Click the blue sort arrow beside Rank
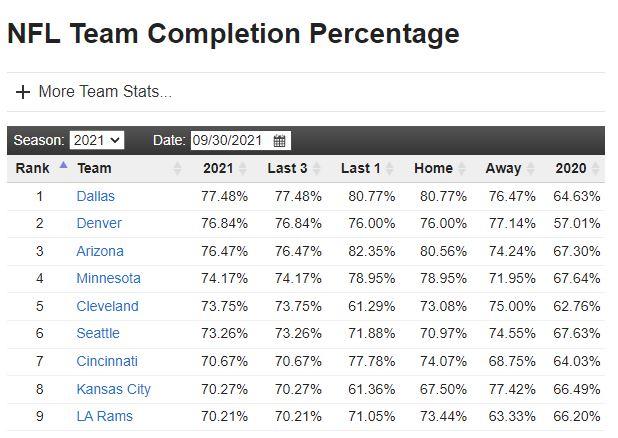 tap(64, 167)
